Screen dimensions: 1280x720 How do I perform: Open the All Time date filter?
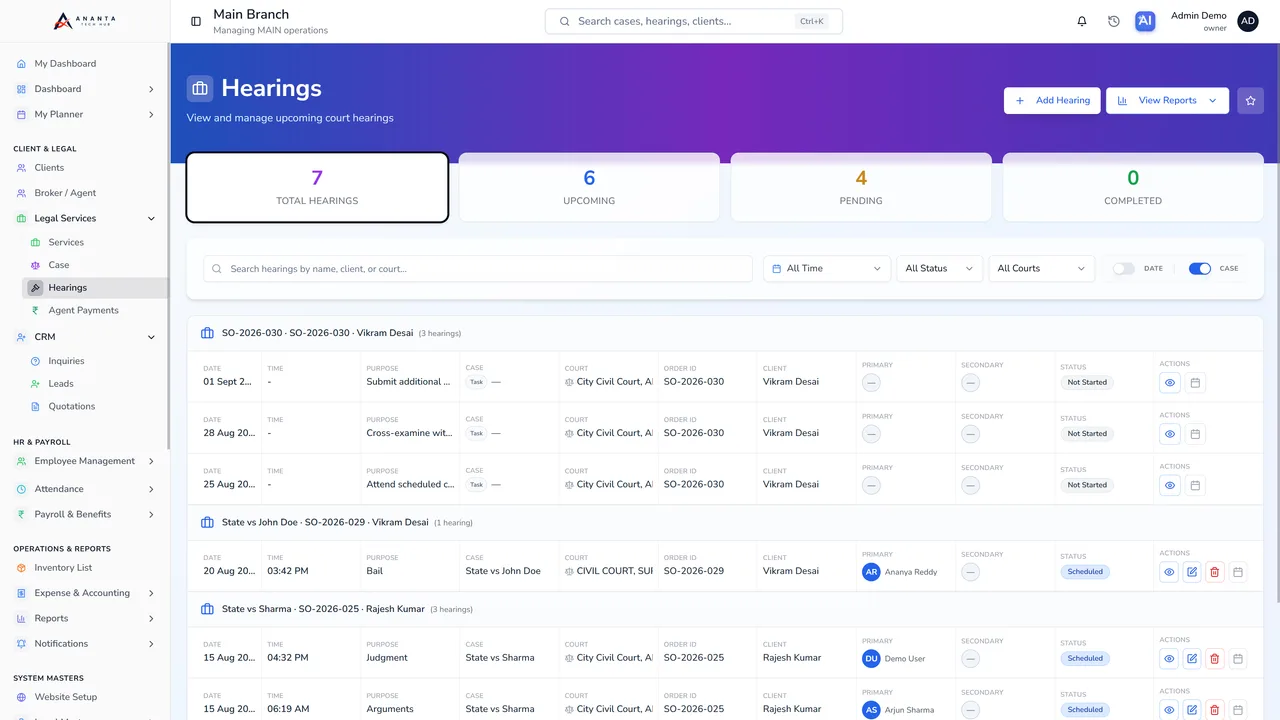click(x=827, y=268)
